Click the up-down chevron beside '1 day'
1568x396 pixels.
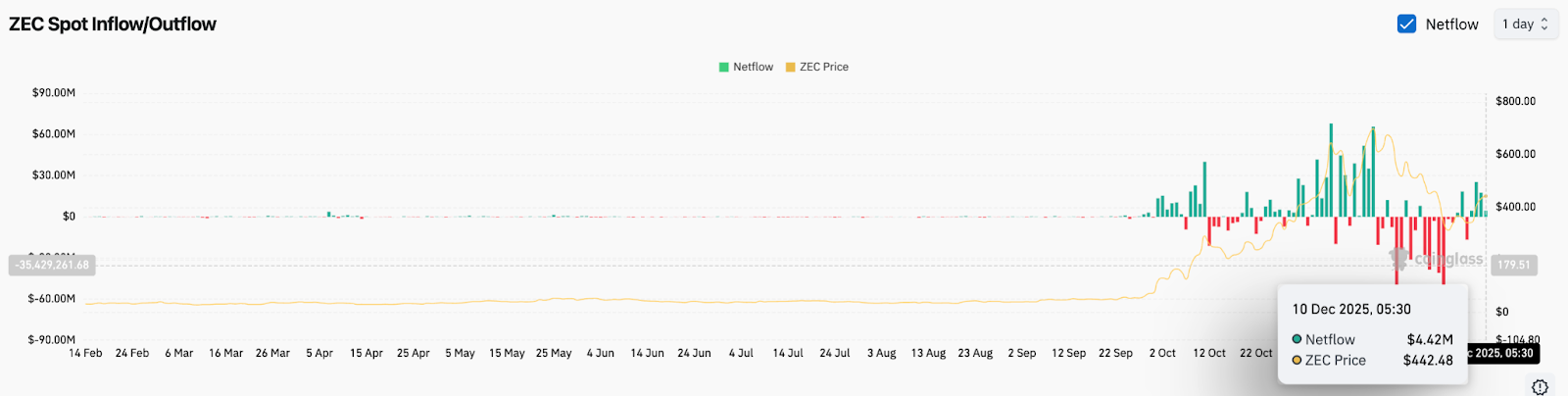[x=1544, y=25]
